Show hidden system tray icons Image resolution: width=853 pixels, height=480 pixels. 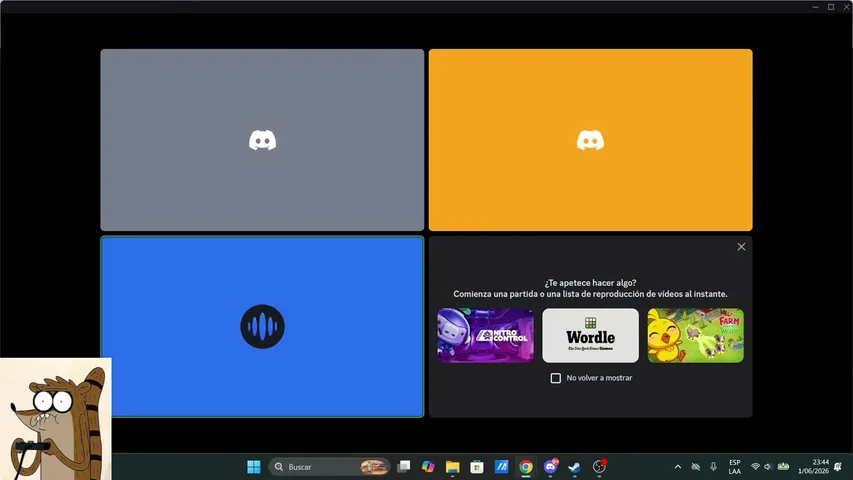tap(678, 466)
